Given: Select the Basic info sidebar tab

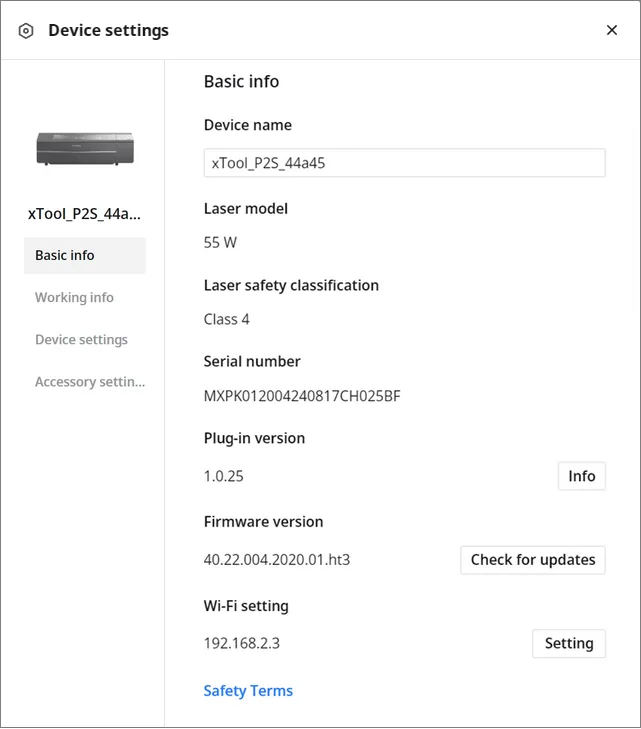Looking at the screenshot, I should [85, 255].
